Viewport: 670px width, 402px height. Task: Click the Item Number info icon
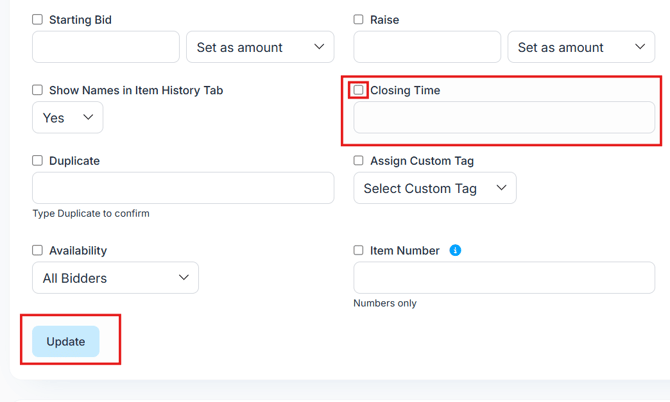coord(455,250)
